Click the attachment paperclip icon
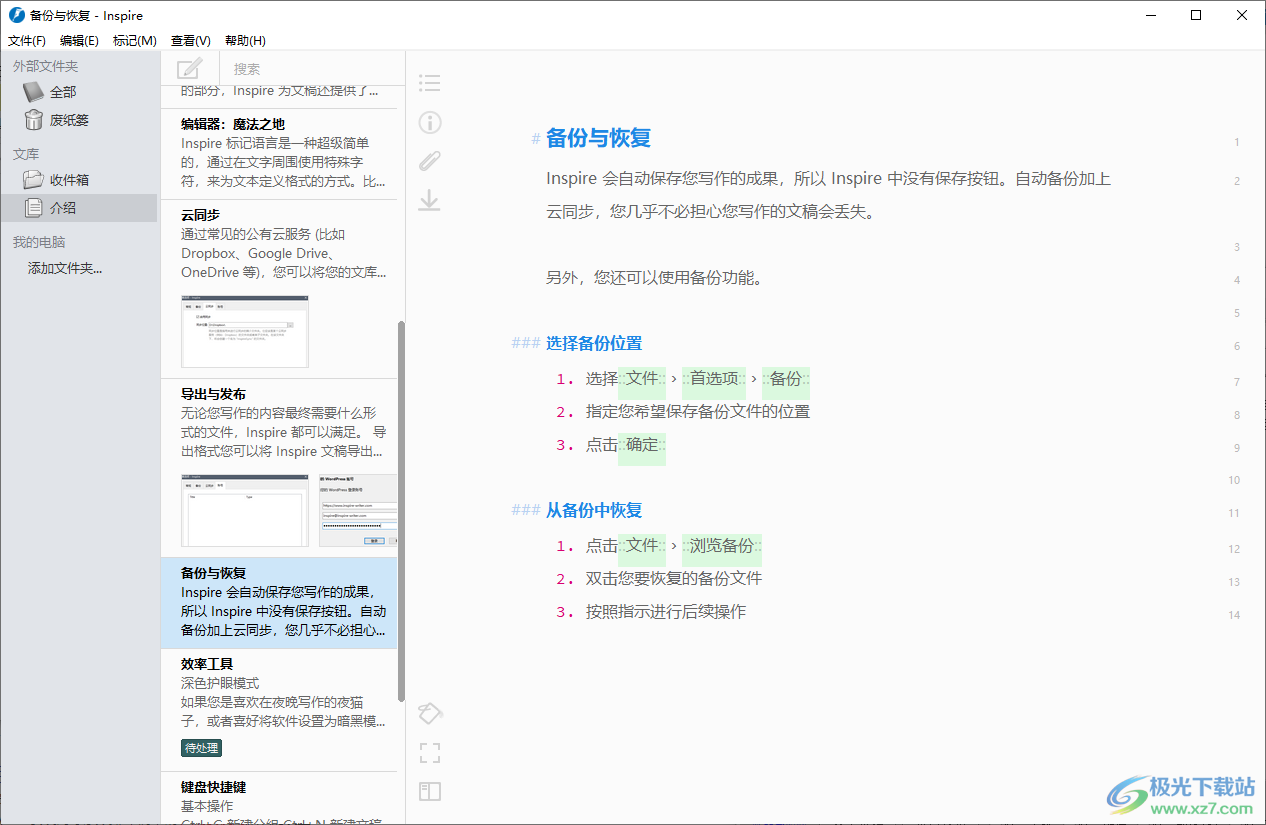The image size is (1266, 825). click(429, 161)
